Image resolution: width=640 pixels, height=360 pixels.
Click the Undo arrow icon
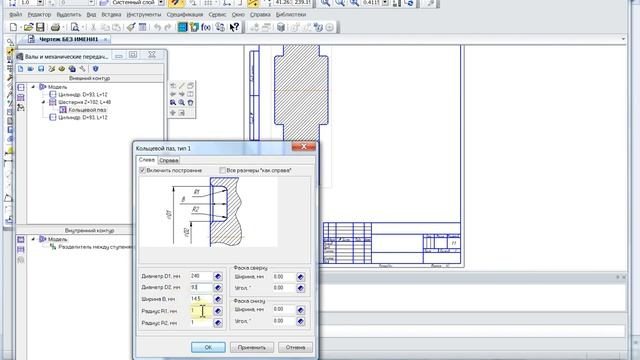[157, 27]
